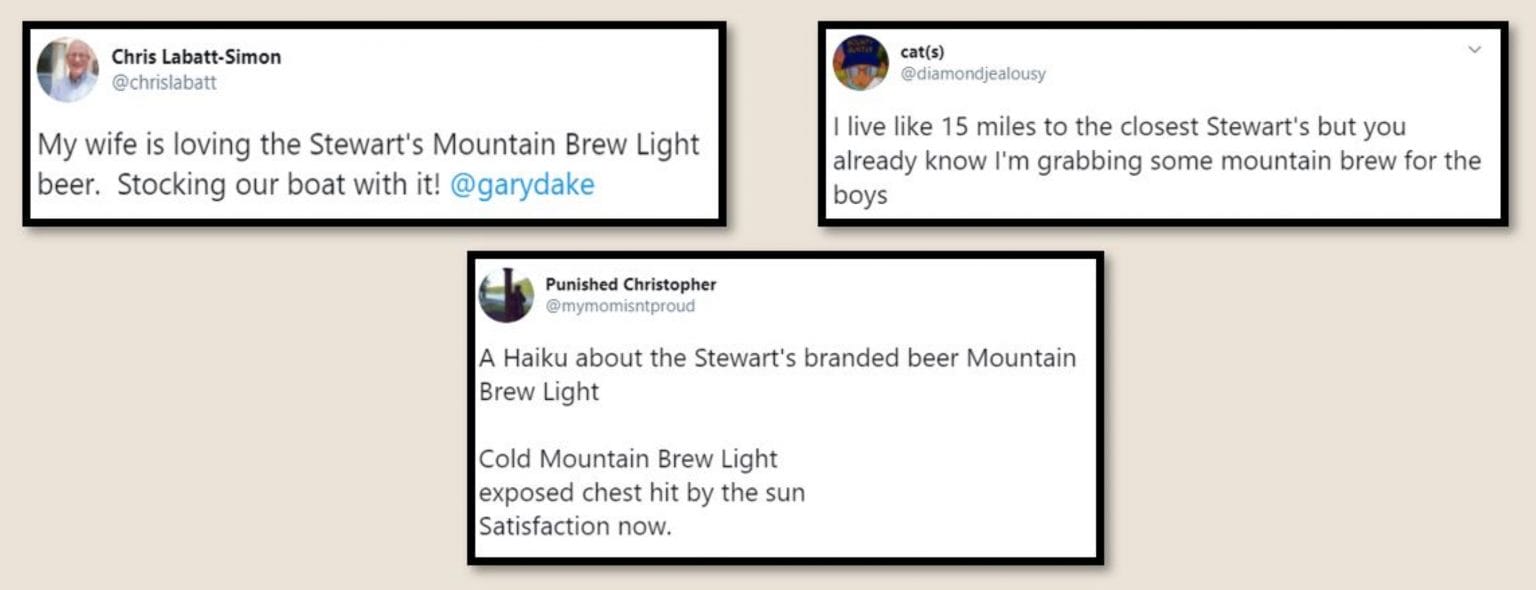Click the haiku text body
Viewport: 1536px width, 590px height.
click(639, 490)
